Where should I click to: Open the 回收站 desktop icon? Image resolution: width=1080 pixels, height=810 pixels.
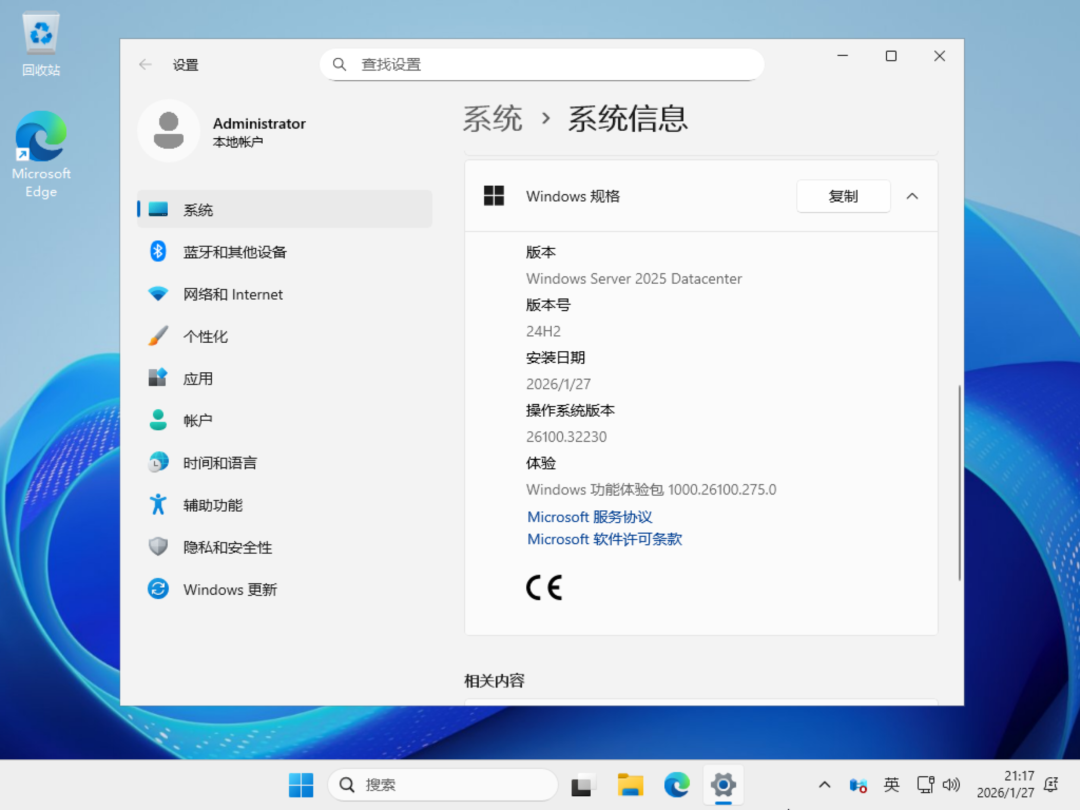pyautogui.click(x=41, y=45)
